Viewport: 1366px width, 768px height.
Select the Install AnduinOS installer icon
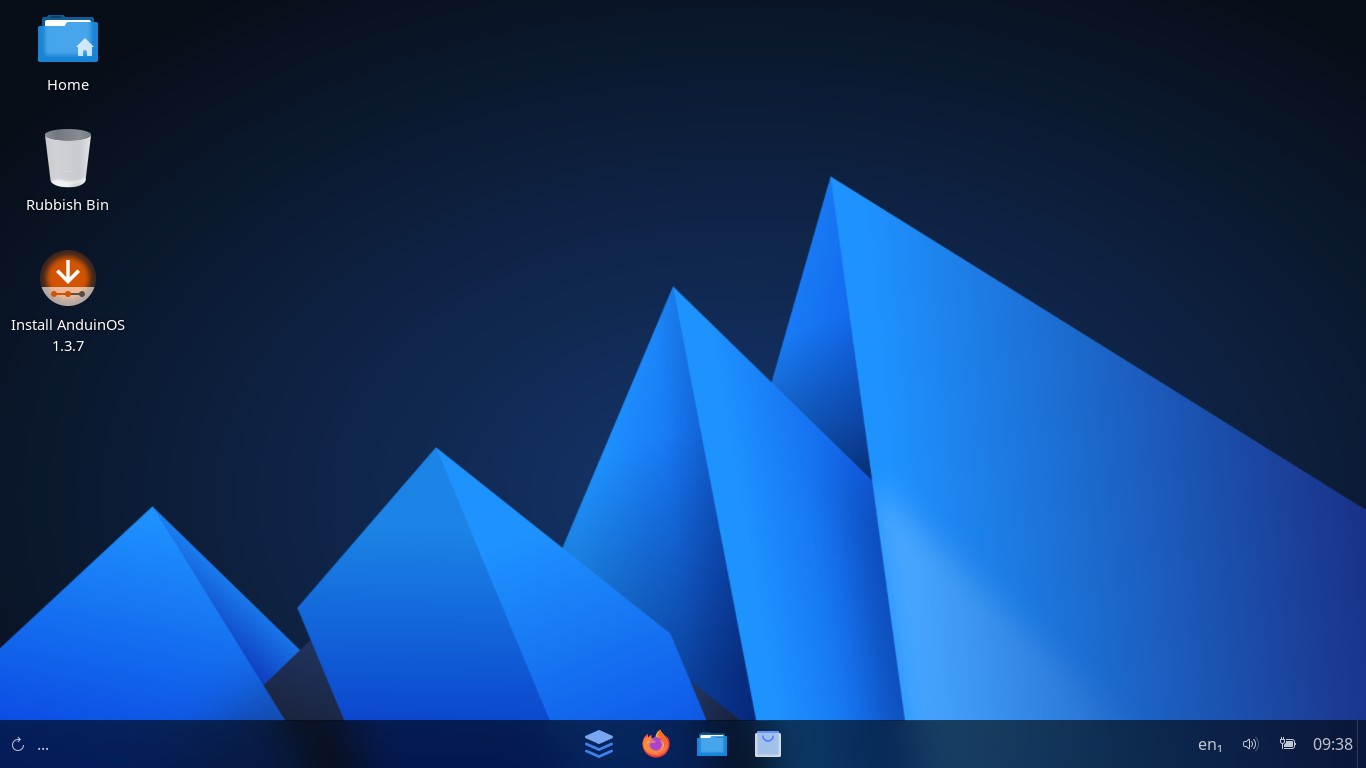pos(68,278)
